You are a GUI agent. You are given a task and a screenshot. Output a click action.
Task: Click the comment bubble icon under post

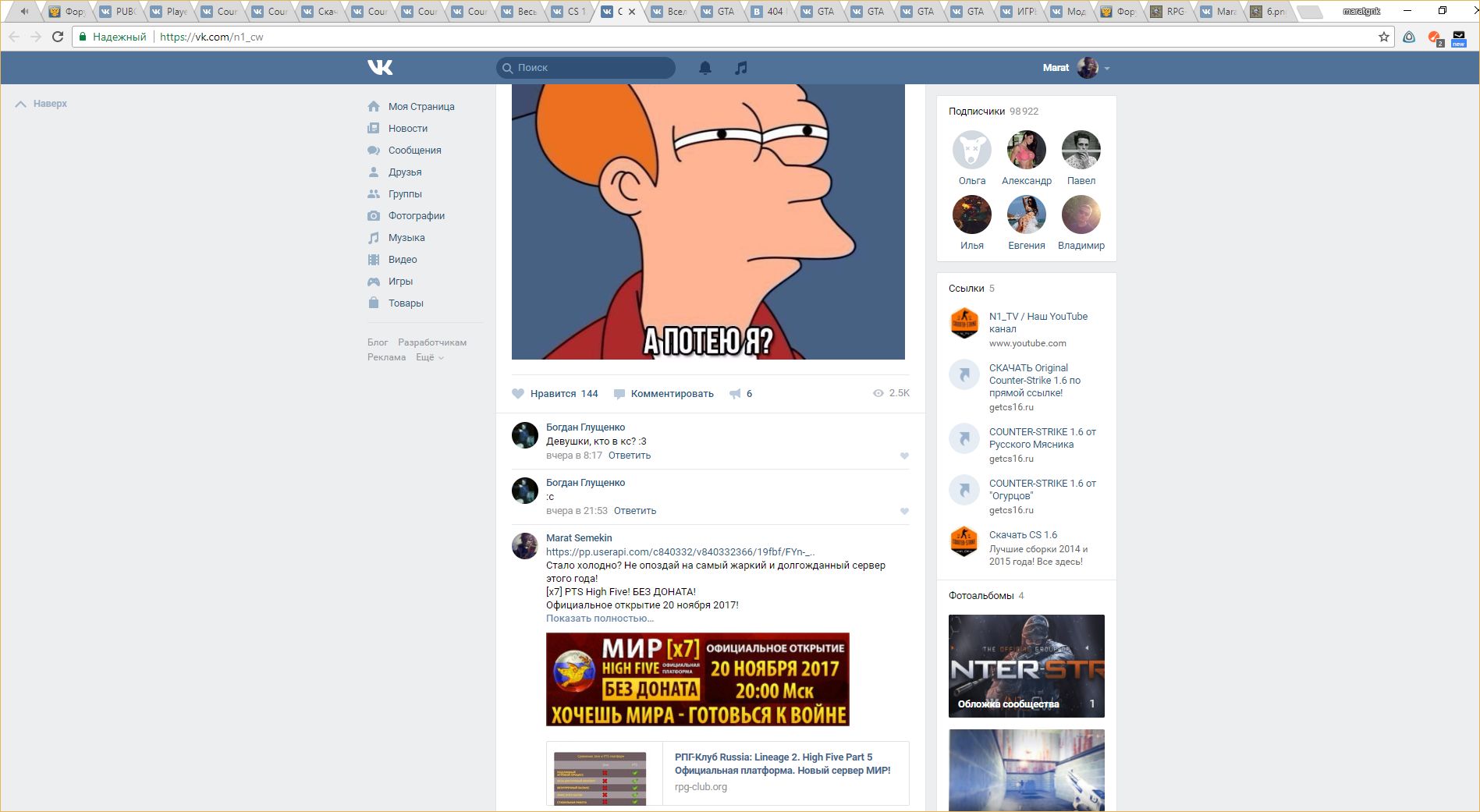point(619,394)
